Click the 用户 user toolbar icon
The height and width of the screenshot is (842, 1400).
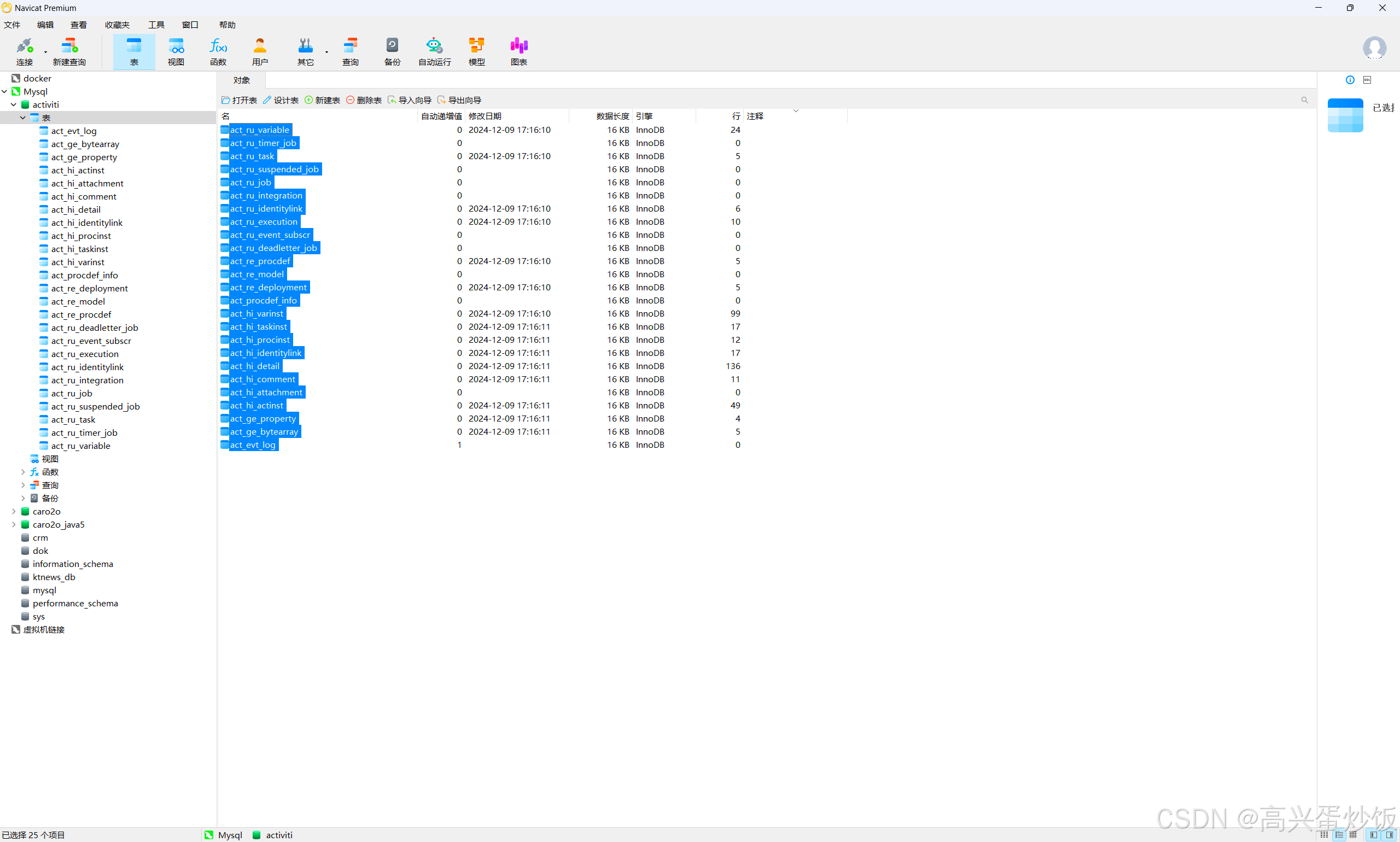260,51
